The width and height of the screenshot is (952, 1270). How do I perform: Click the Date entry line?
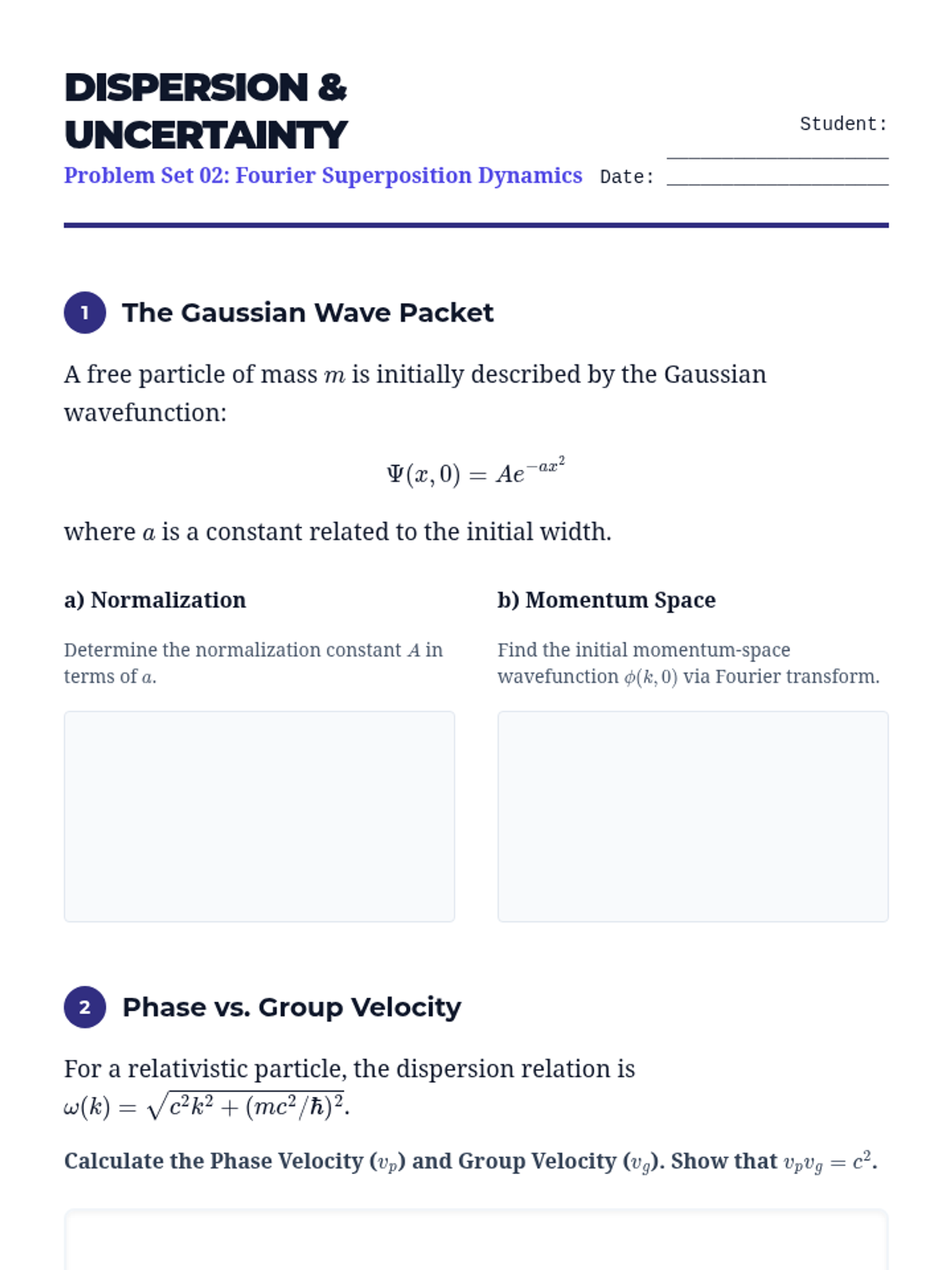coord(777,178)
